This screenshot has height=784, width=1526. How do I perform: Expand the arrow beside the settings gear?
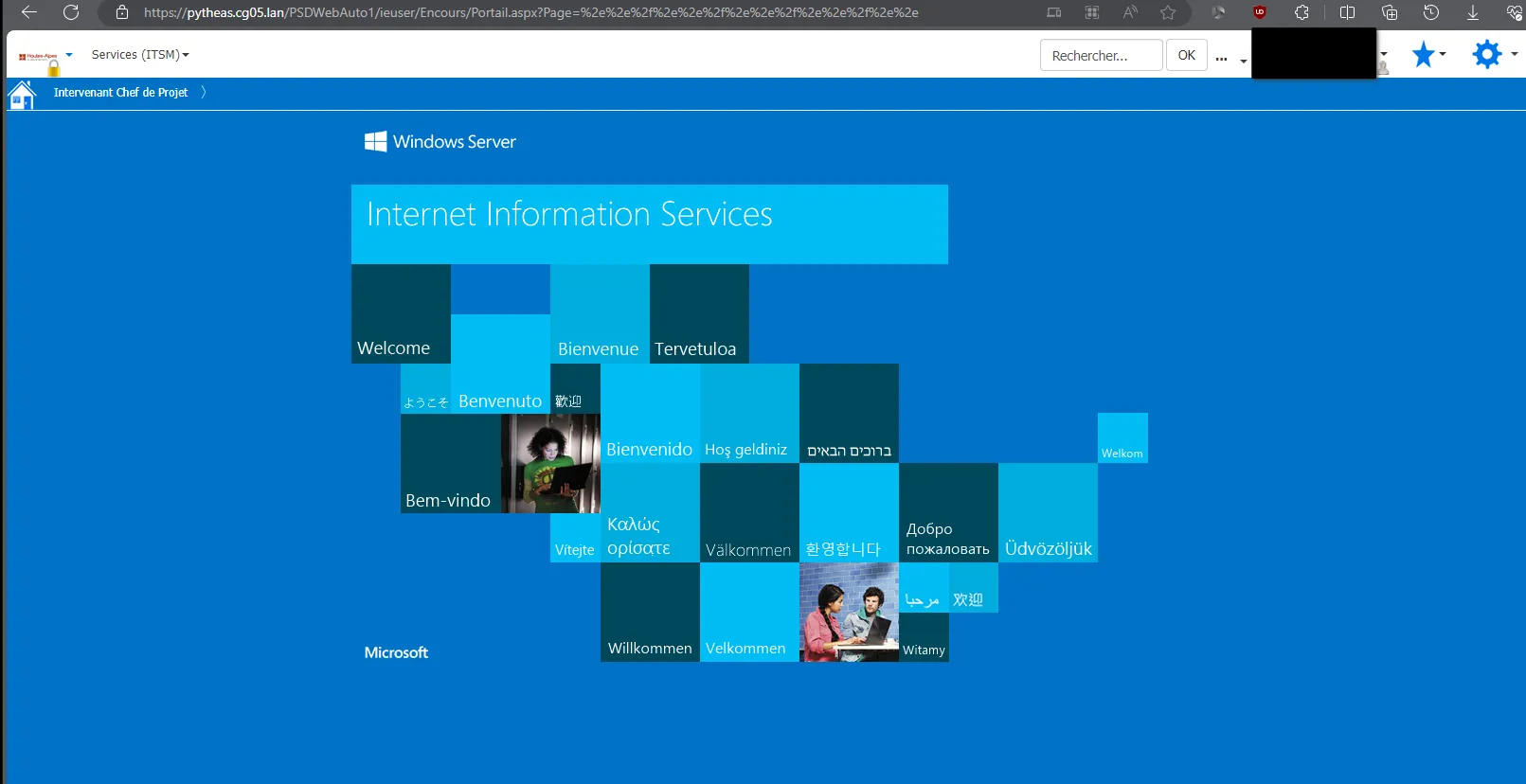tap(1515, 54)
